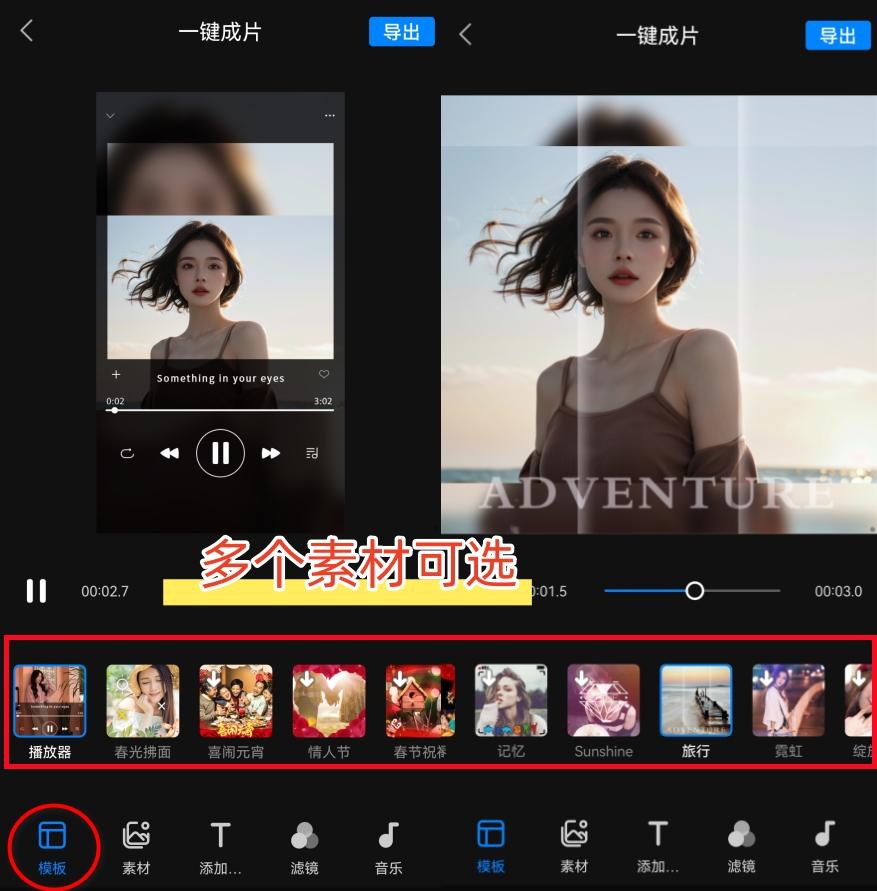Click the right screen's playback progress slider handle
Image resolution: width=877 pixels, height=891 pixels.
pos(695,591)
